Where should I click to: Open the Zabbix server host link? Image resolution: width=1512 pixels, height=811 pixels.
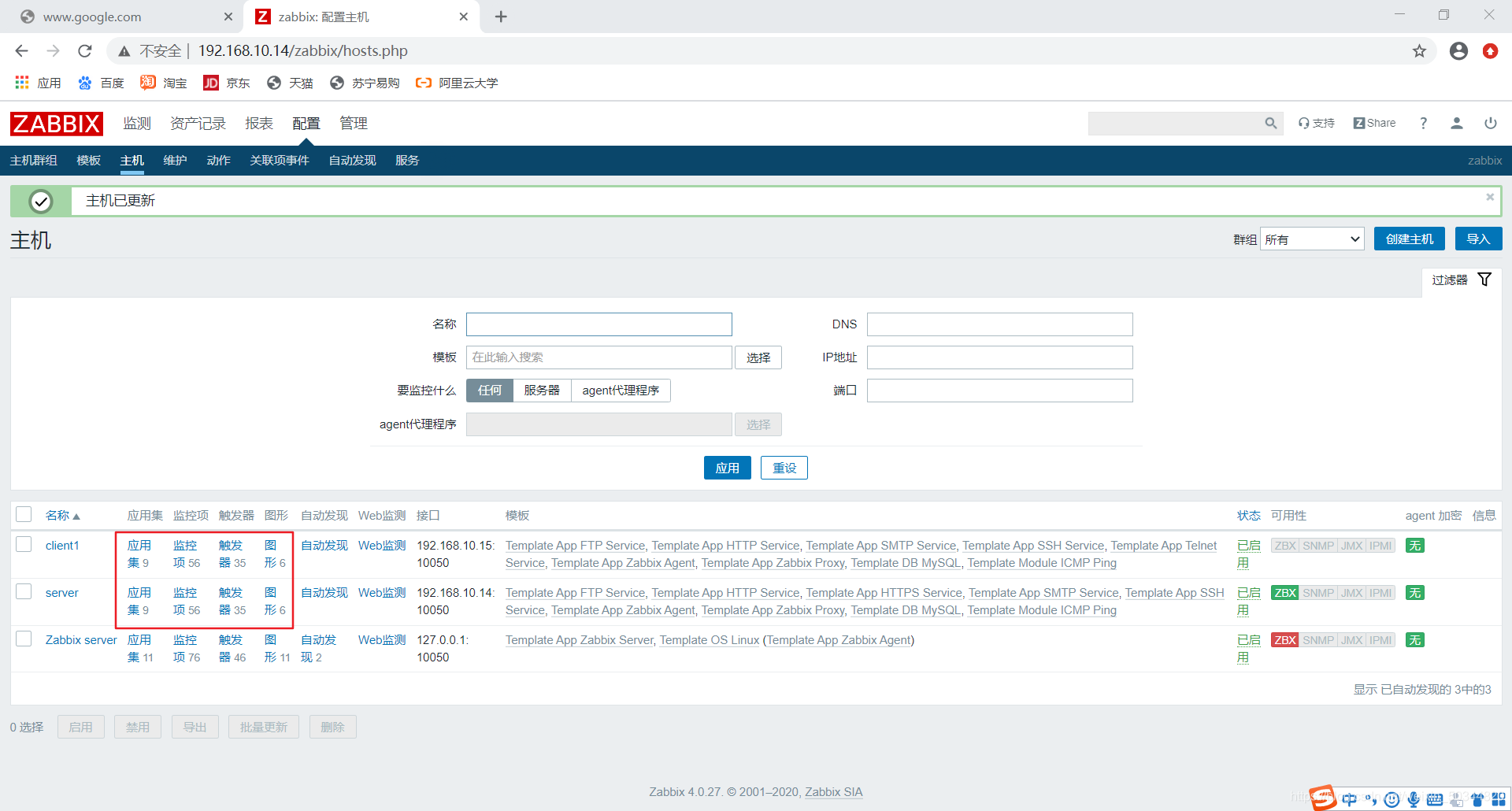pyautogui.click(x=81, y=640)
